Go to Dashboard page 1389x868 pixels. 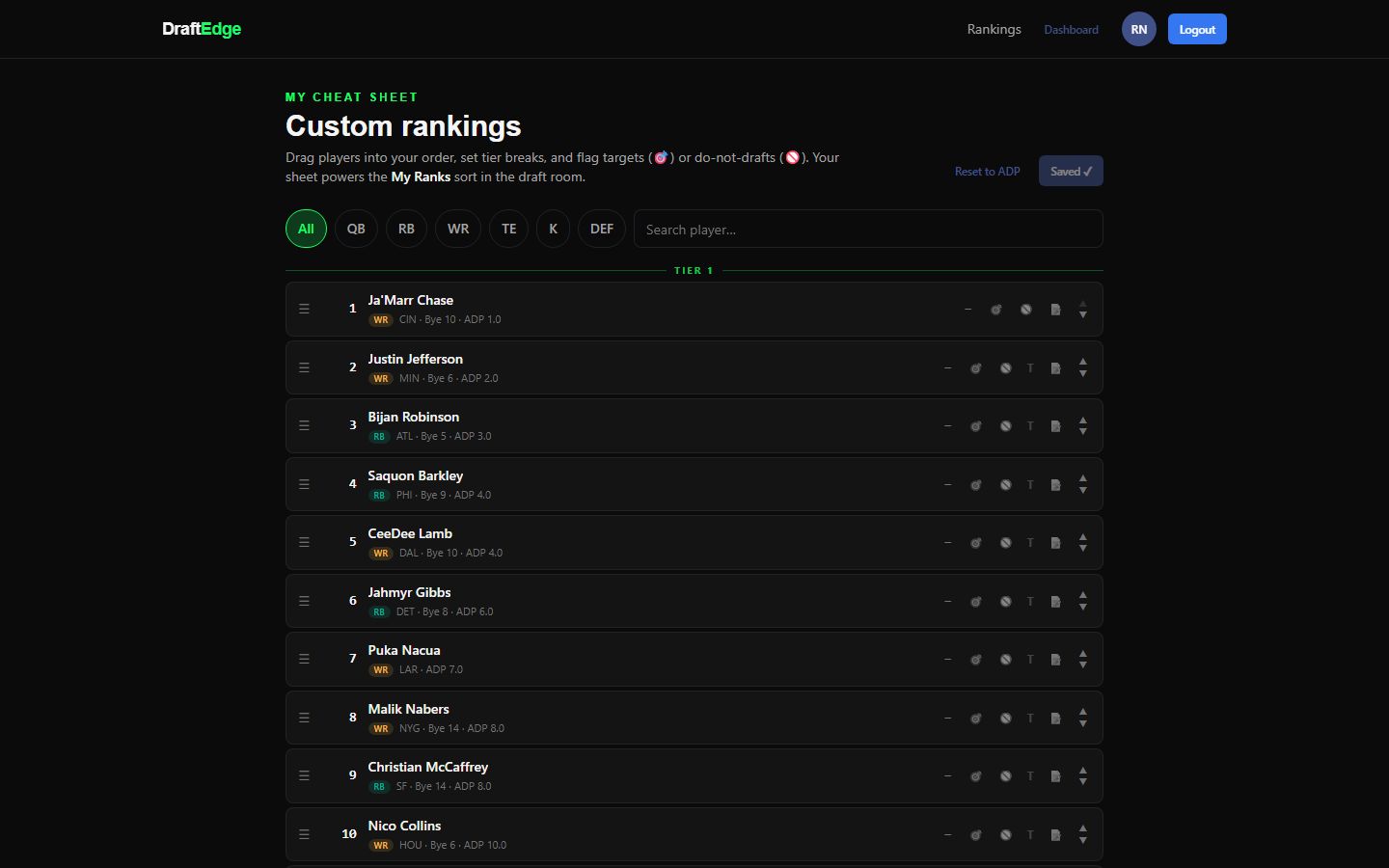click(x=1071, y=30)
